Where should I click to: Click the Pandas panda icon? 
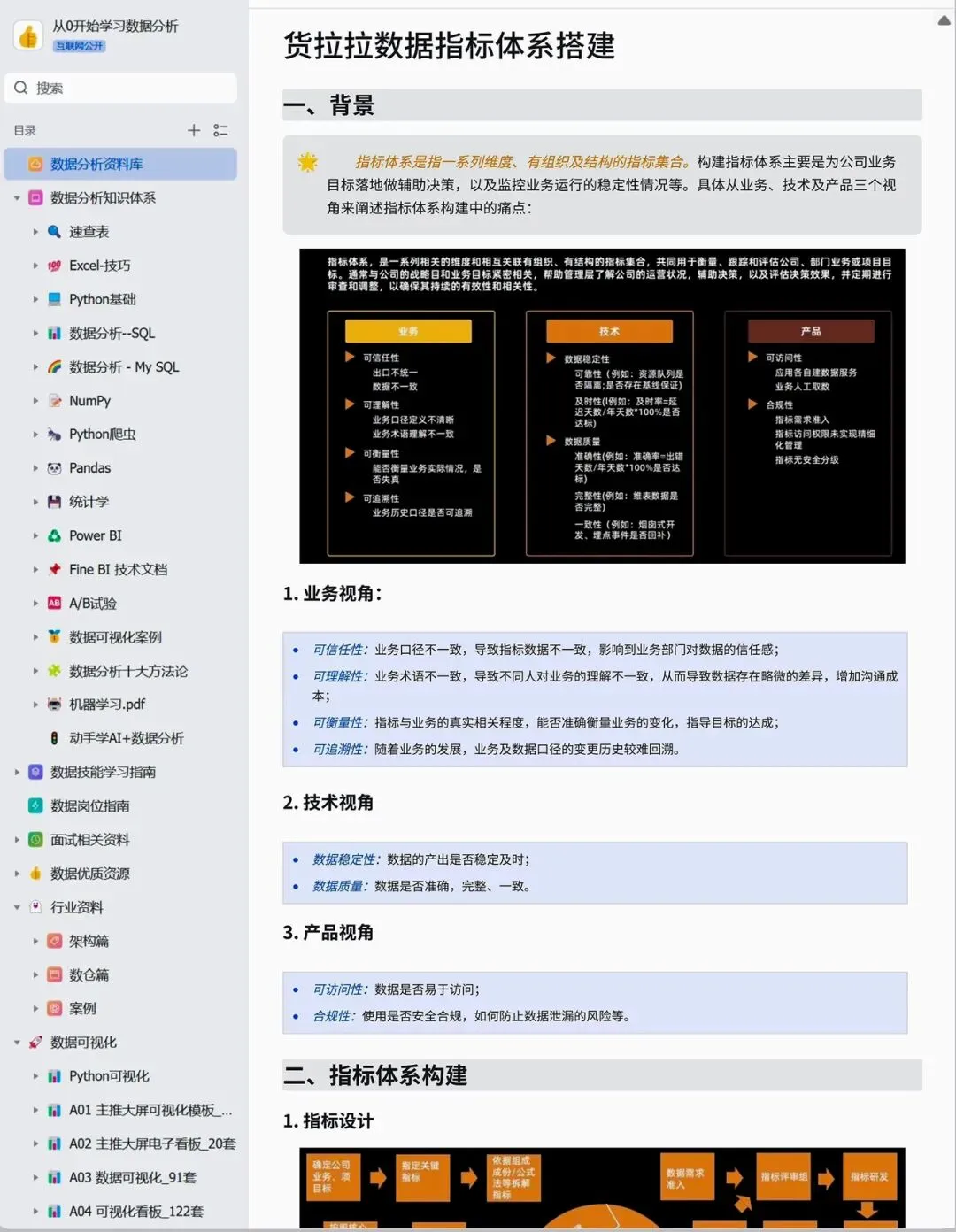click(x=54, y=468)
